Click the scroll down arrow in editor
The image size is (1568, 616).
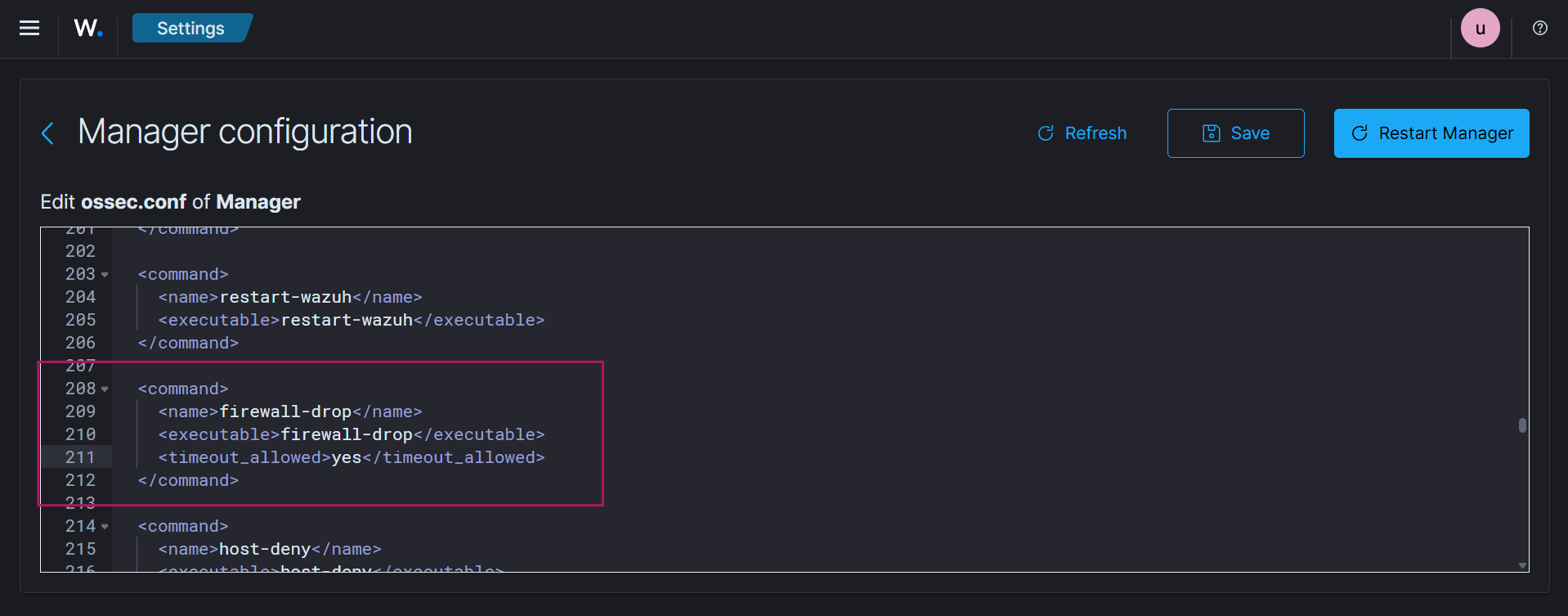tap(1521, 565)
